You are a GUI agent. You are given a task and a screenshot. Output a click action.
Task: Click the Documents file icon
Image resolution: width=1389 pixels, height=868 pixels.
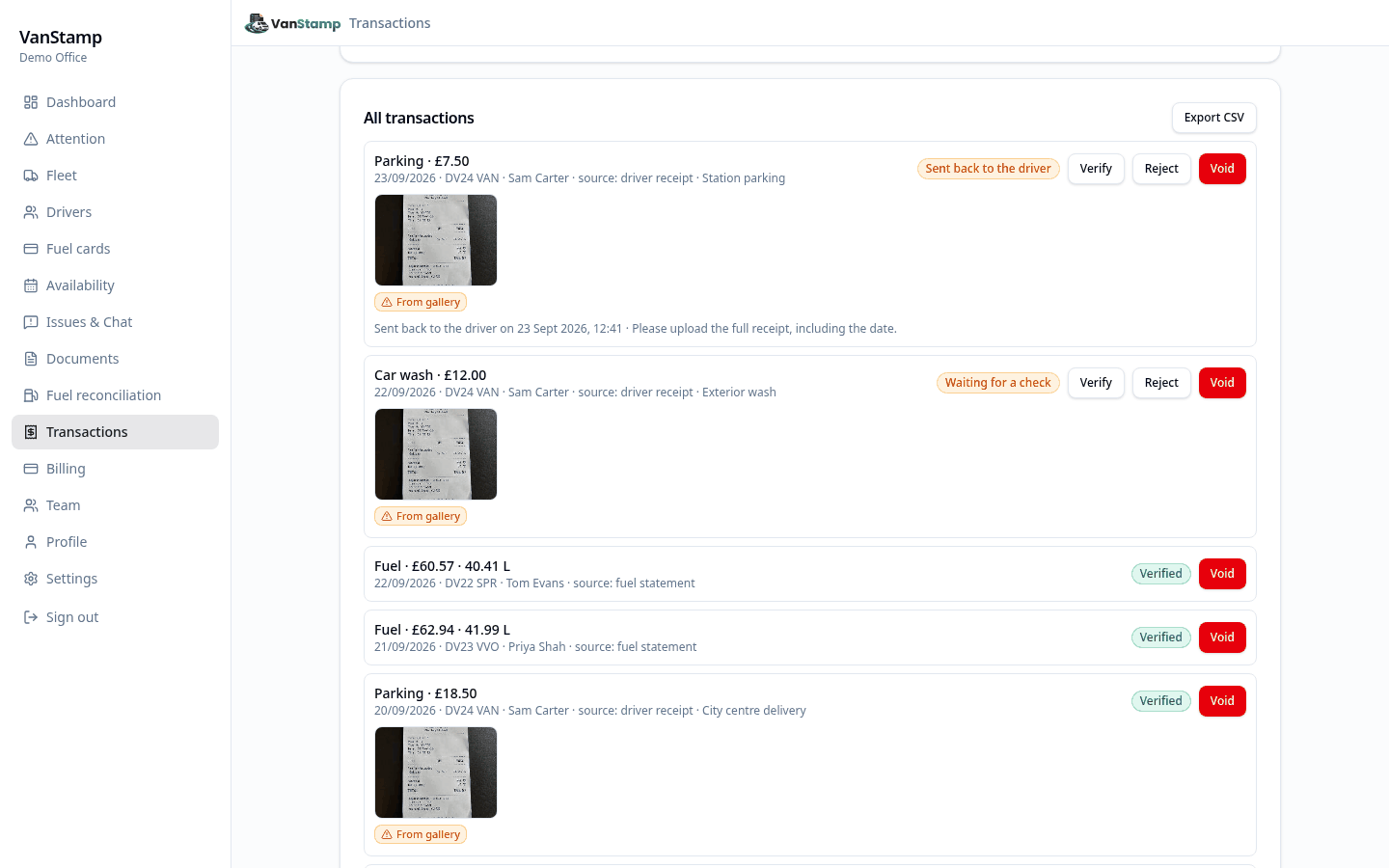pyautogui.click(x=31, y=359)
